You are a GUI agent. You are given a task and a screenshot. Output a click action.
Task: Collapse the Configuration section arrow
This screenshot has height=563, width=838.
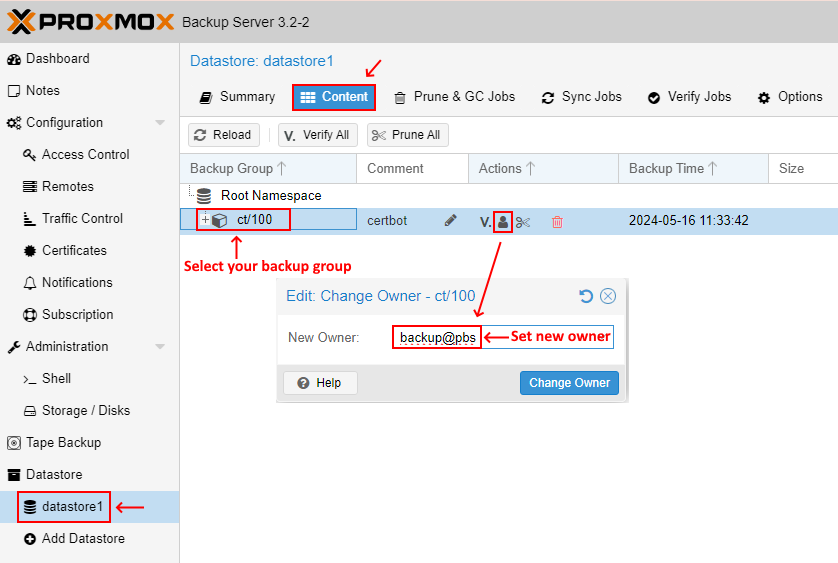[x=160, y=122]
